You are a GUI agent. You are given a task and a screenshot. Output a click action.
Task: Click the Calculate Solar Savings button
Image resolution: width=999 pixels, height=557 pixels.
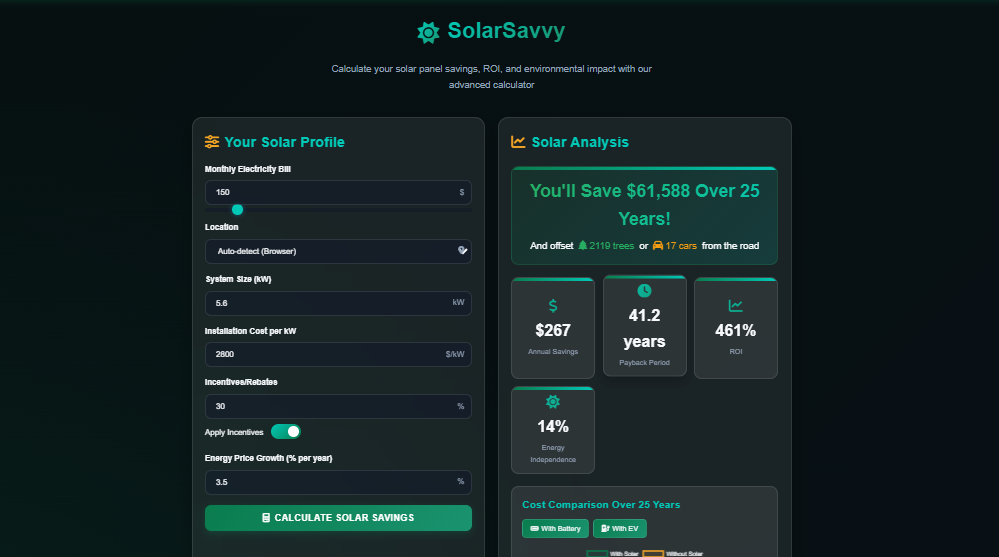338,517
